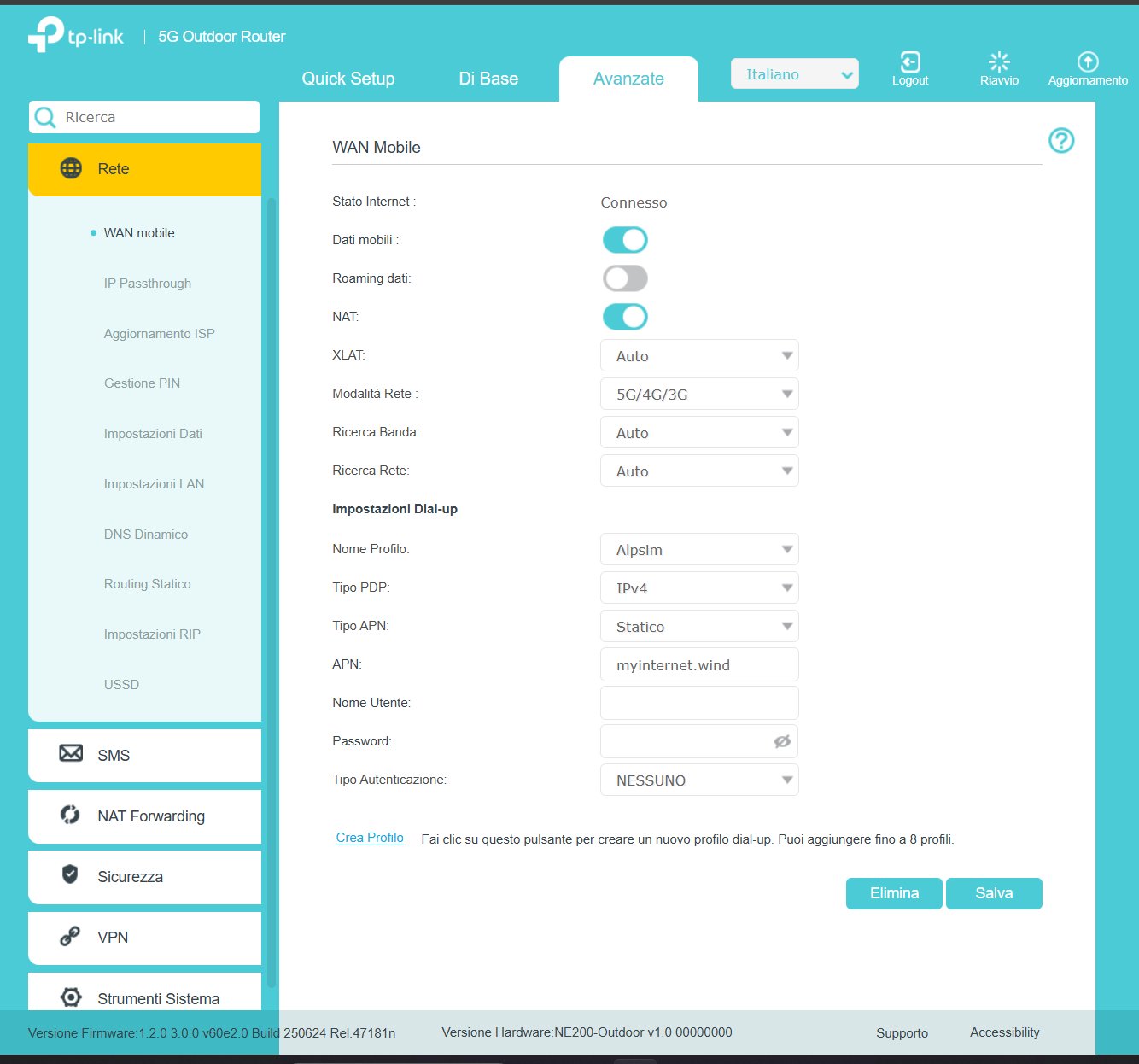Switch to the Di Base tab
The height and width of the screenshot is (1064, 1139).
[488, 79]
